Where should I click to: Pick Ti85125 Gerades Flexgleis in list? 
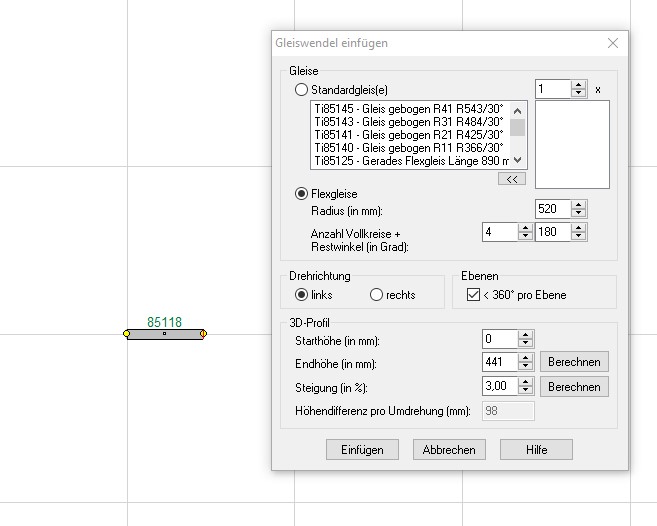408,160
